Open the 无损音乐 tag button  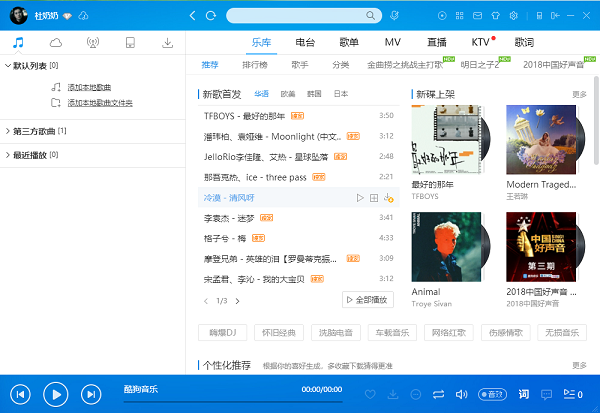(562, 333)
